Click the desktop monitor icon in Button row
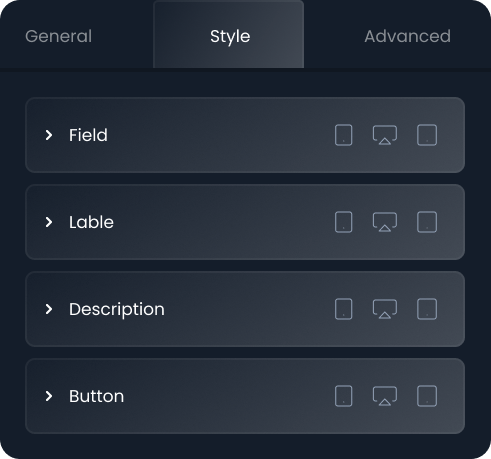Screen dimensions: 491x459 [x=385, y=396]
